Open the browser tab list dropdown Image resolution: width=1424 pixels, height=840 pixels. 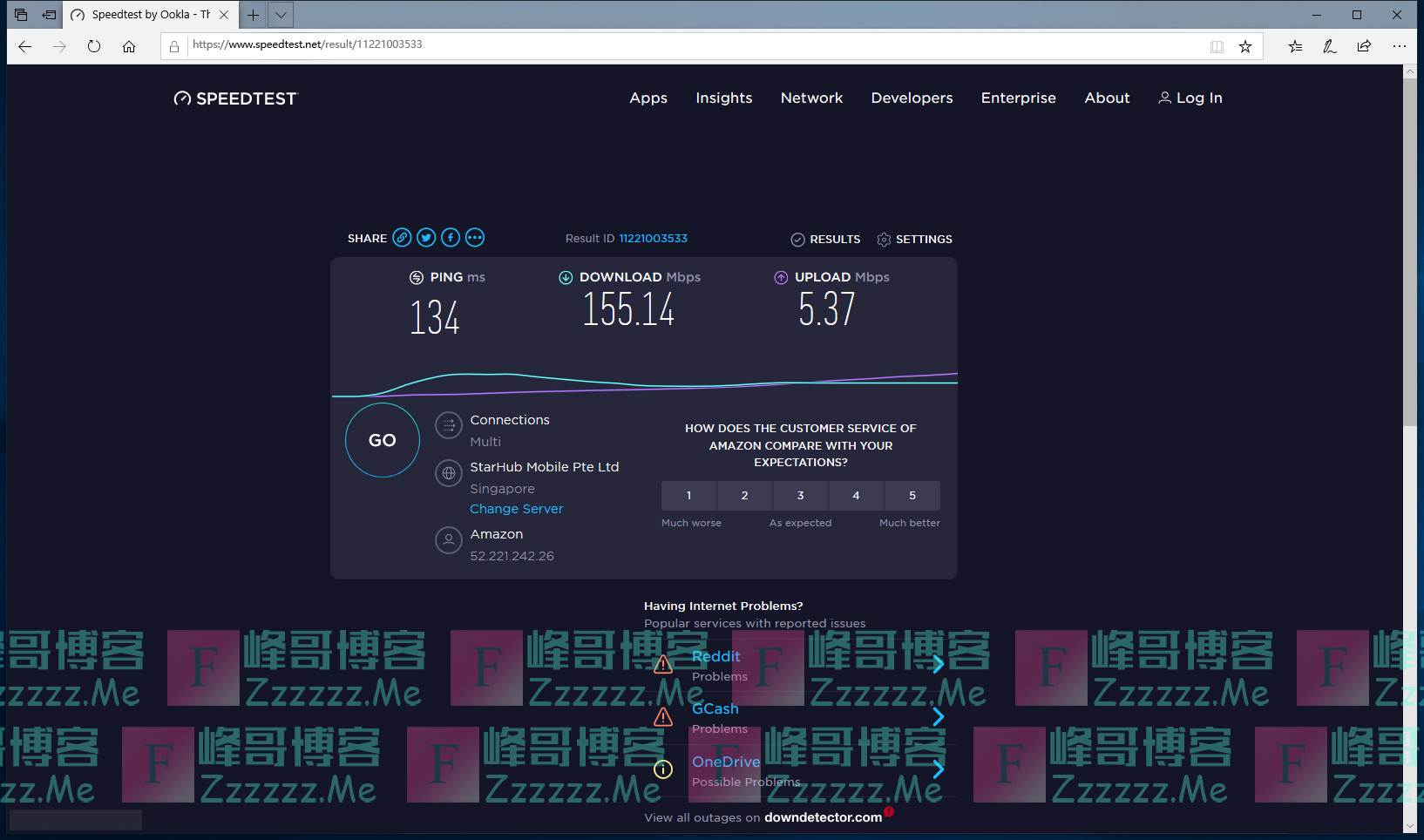[x=281, y=15]
